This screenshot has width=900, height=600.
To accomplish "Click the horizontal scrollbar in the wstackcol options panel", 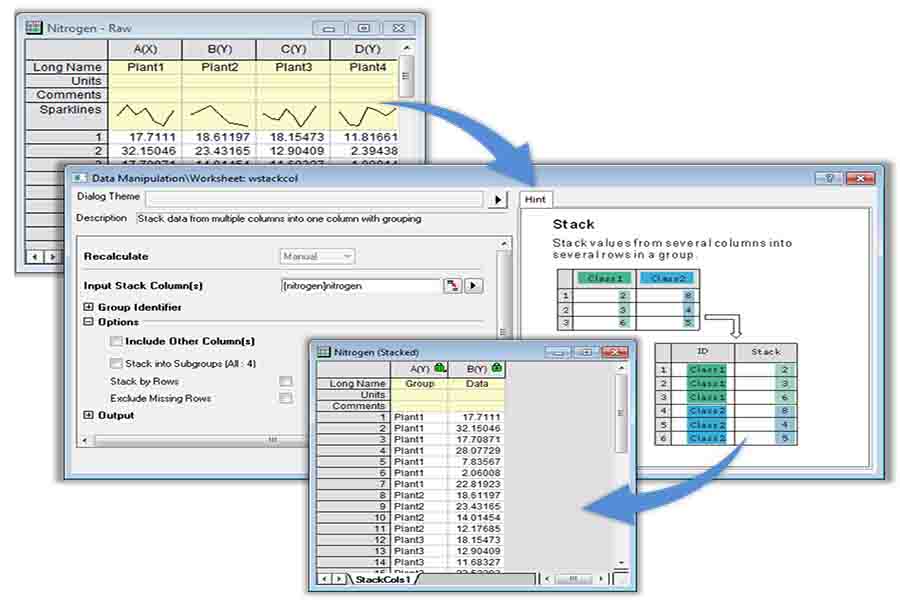I will tap(273, 440).
